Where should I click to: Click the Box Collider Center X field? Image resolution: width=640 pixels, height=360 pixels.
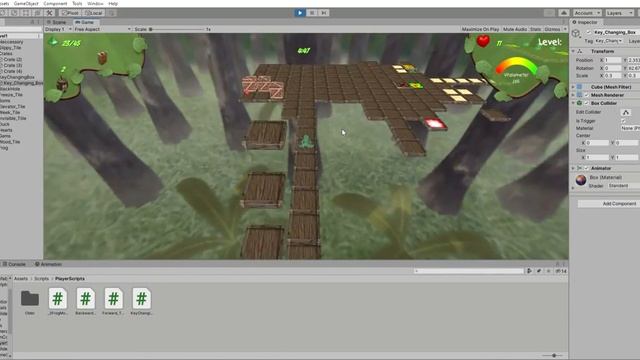coord(598,143)
